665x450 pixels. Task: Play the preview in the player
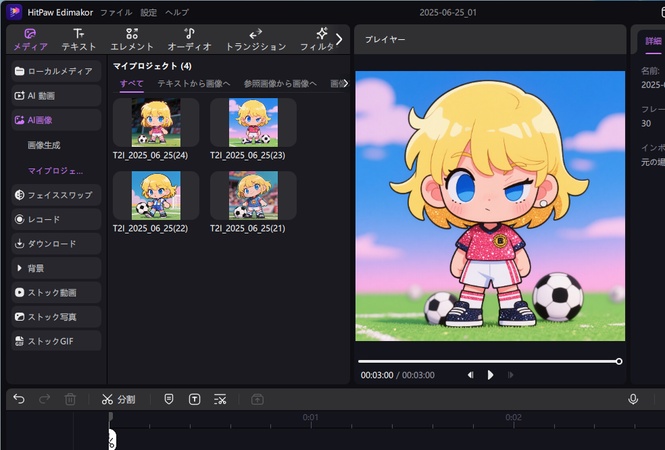tap(490, 375)
